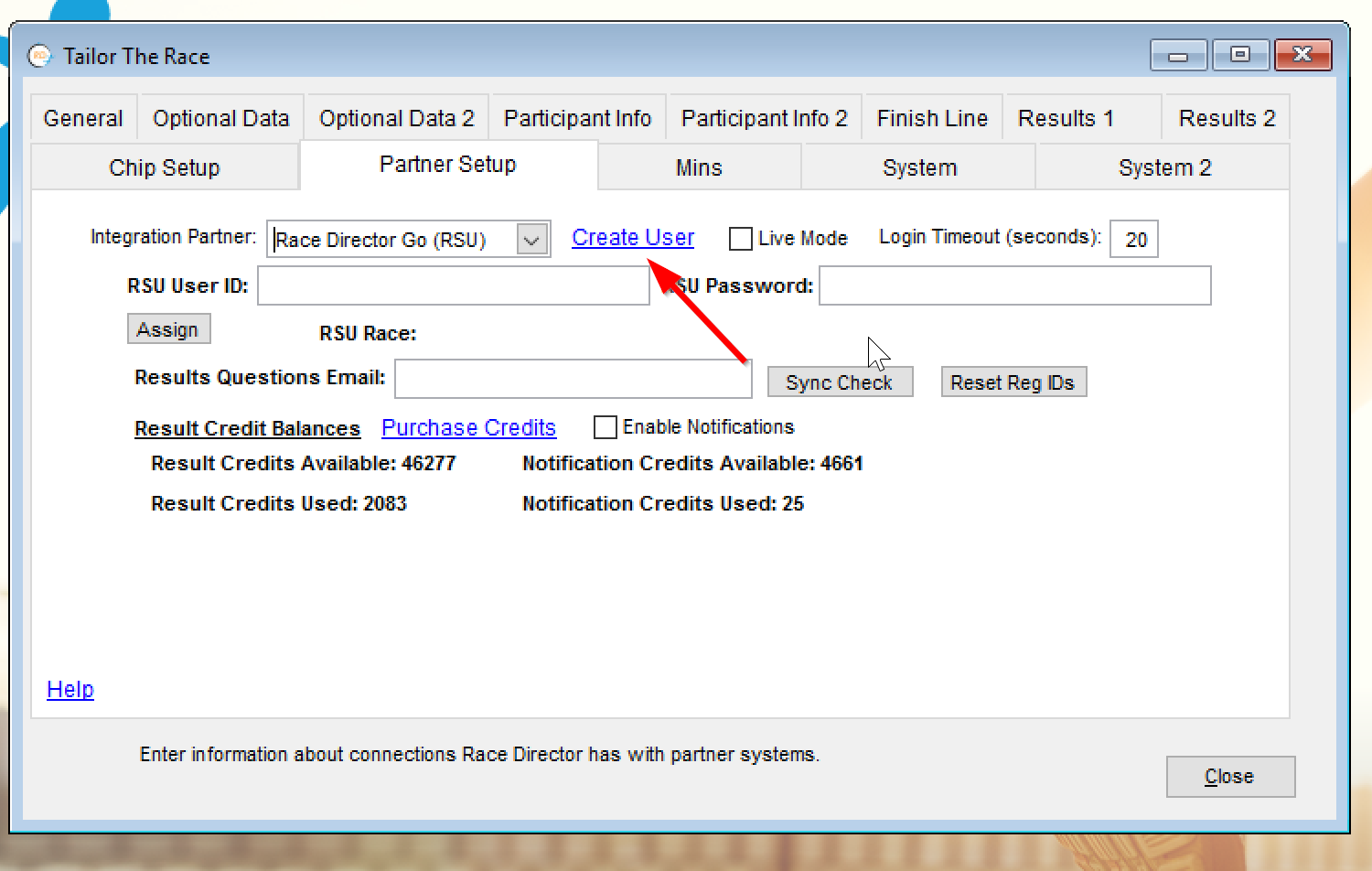The width and height of the screenshot is (1372, 871).
Task: Click the Result Credit Balances heading
Action: 247,428
